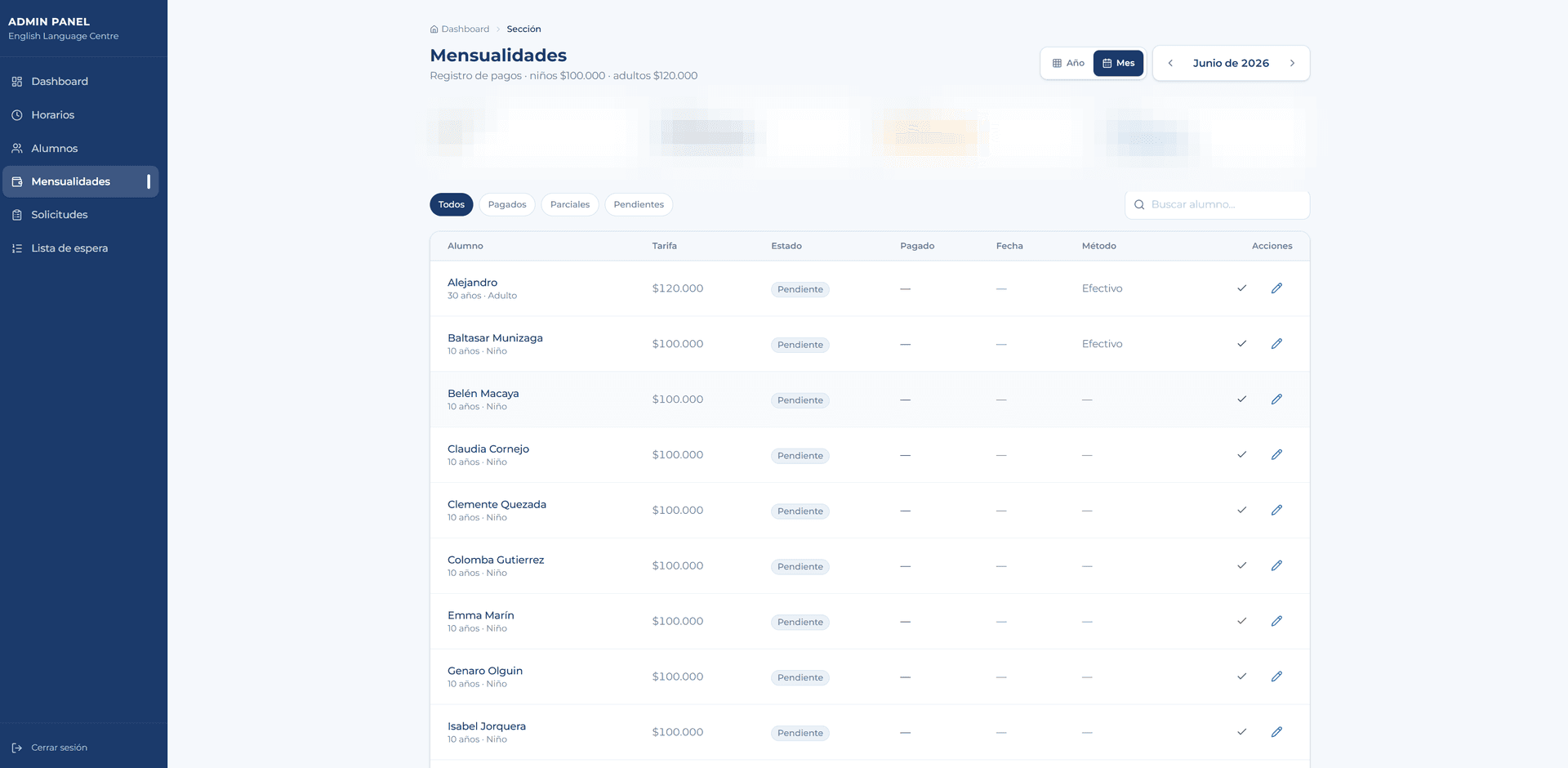Viewport: 1568px width, 768px height.
Task: Click the Buscar alumno search field
Action: pyautogui.click(x=1217, y=205)
